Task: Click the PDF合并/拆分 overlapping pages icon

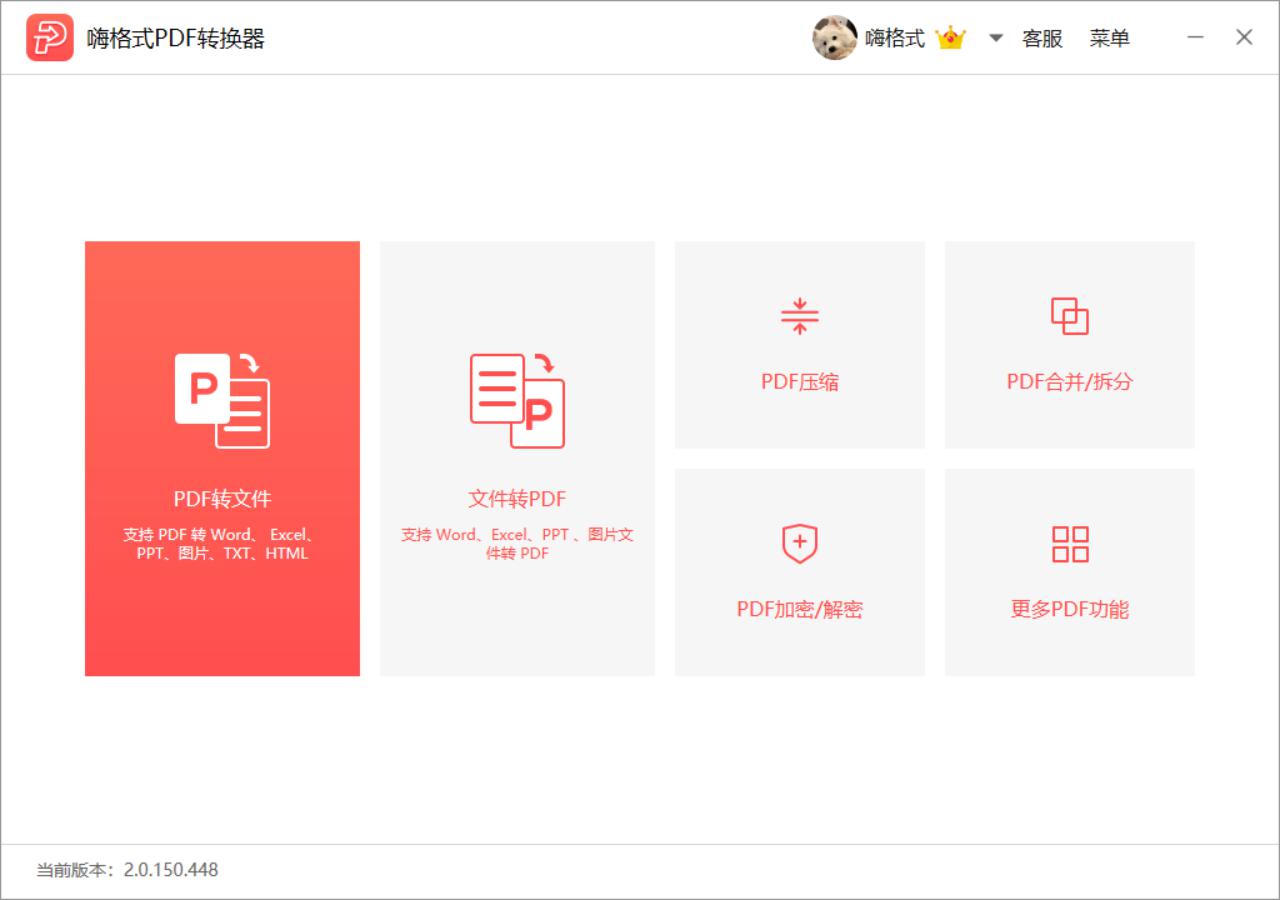Action: (1069, 316)
